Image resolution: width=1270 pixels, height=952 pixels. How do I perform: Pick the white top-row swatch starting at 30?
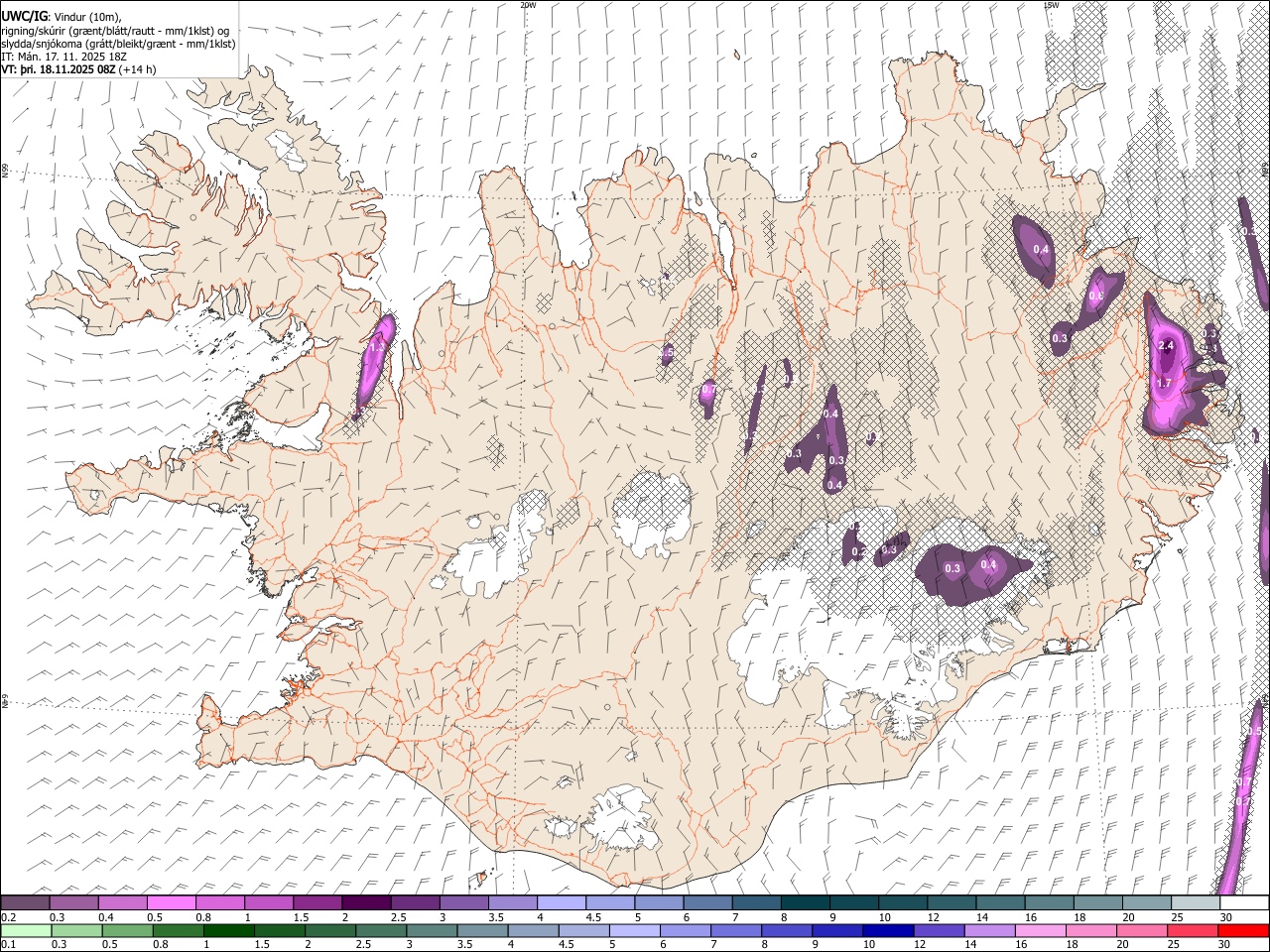tap(1245, 903)
